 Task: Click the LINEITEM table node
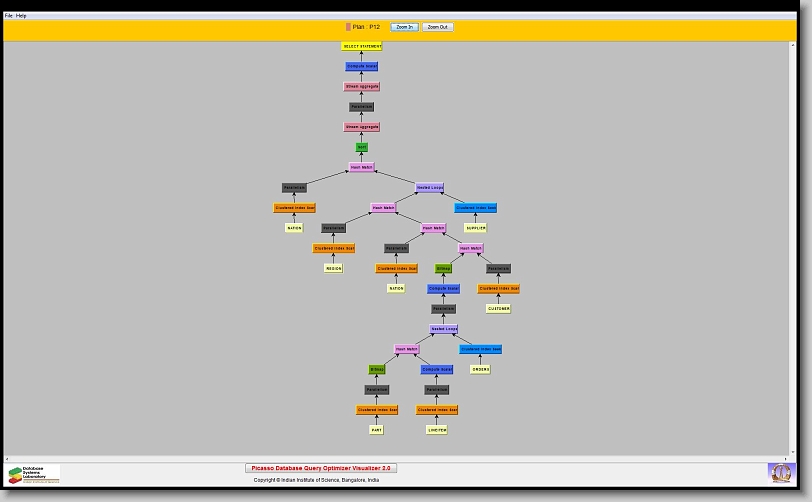point(437,430)
